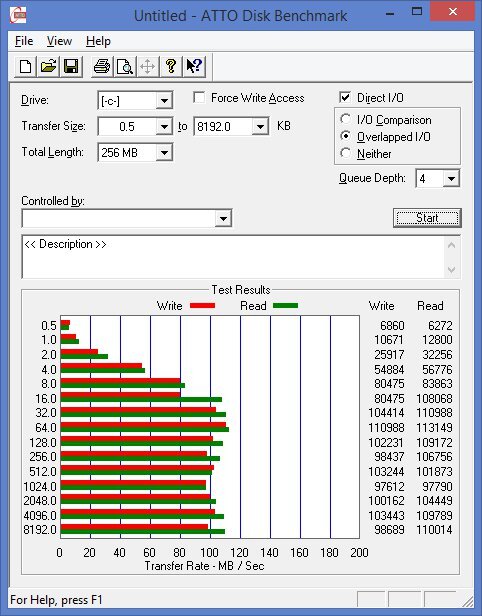482x616 pixels.
Task: Open the Help menu
Action: click(98, 41)
